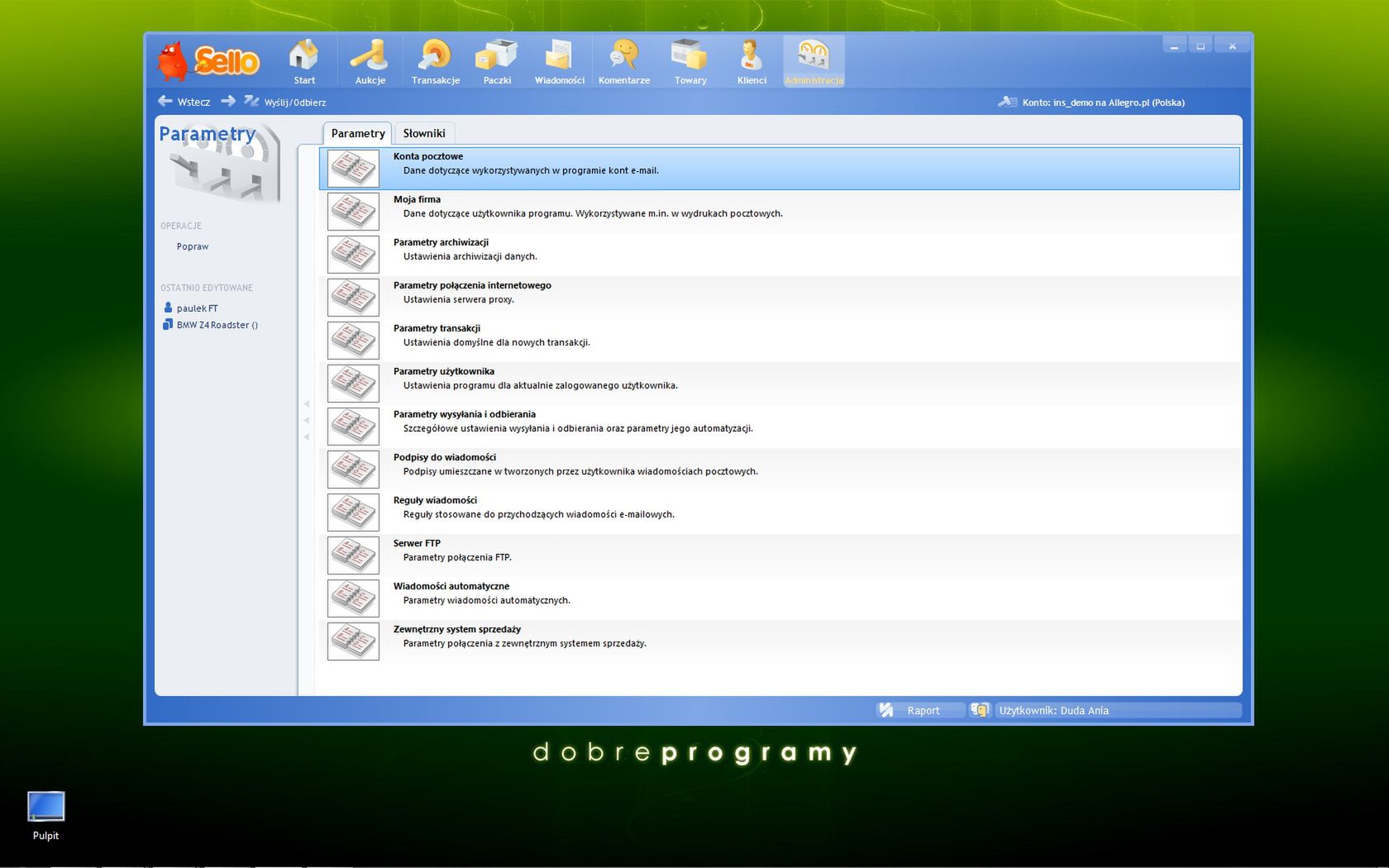
Task: Select Parametry połączenia internetowego title
Action: (472, 285)
